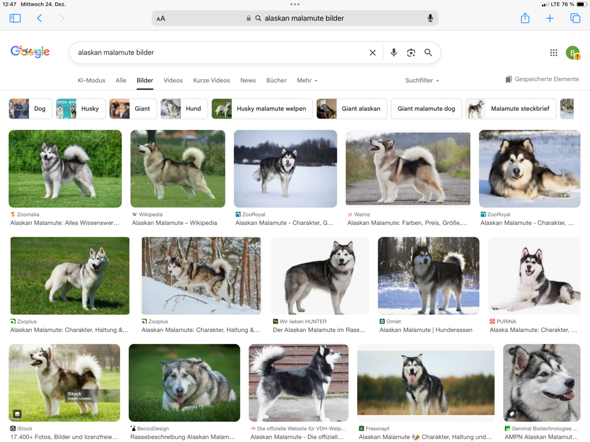Viewport: 590px width, 442px height.
Task: Open the Wikipedia Alaskan Malamute image result
Action: pyautogui.click(x=178, y=169)
